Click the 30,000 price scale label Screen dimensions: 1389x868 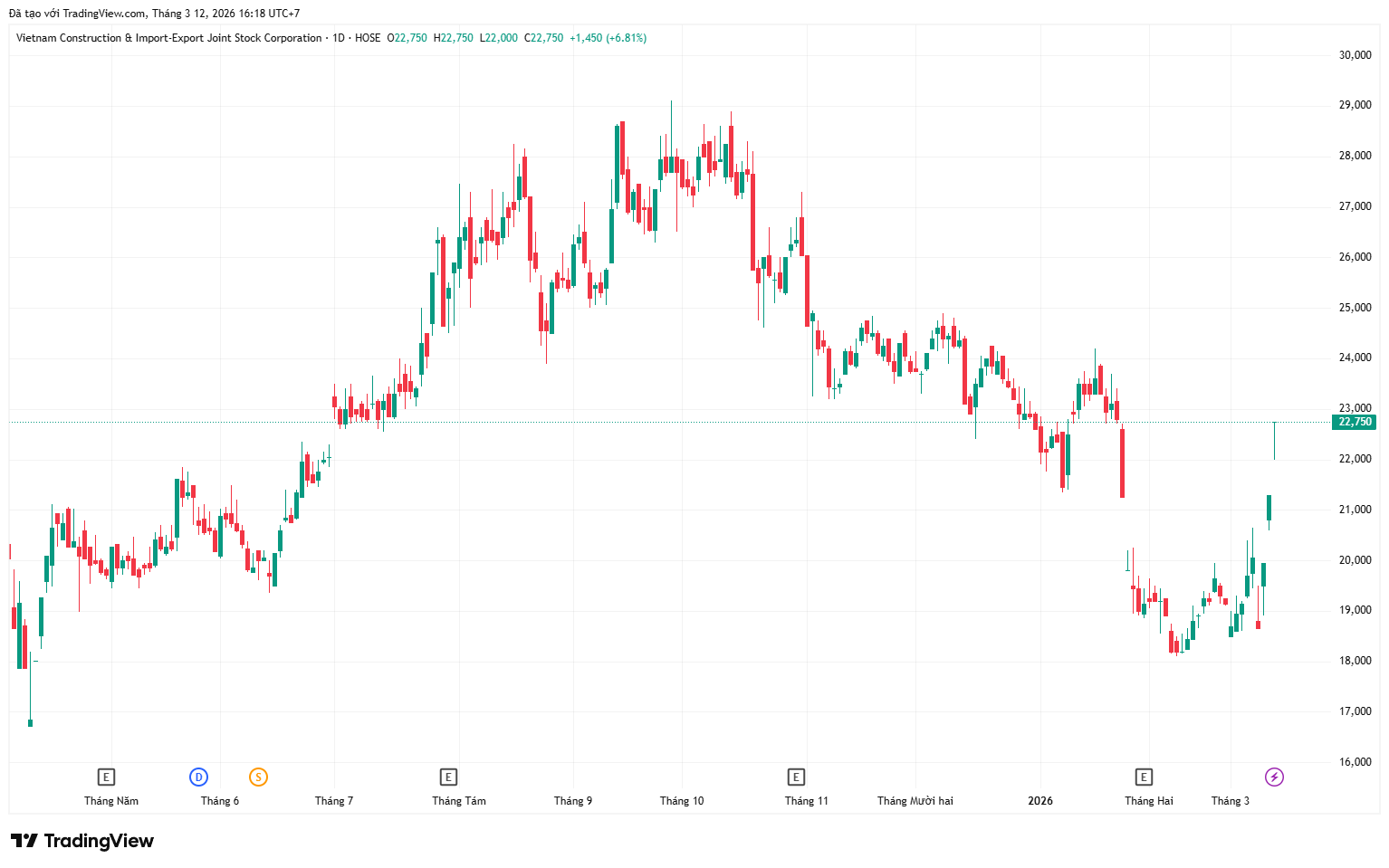[x=1355, y=55]
